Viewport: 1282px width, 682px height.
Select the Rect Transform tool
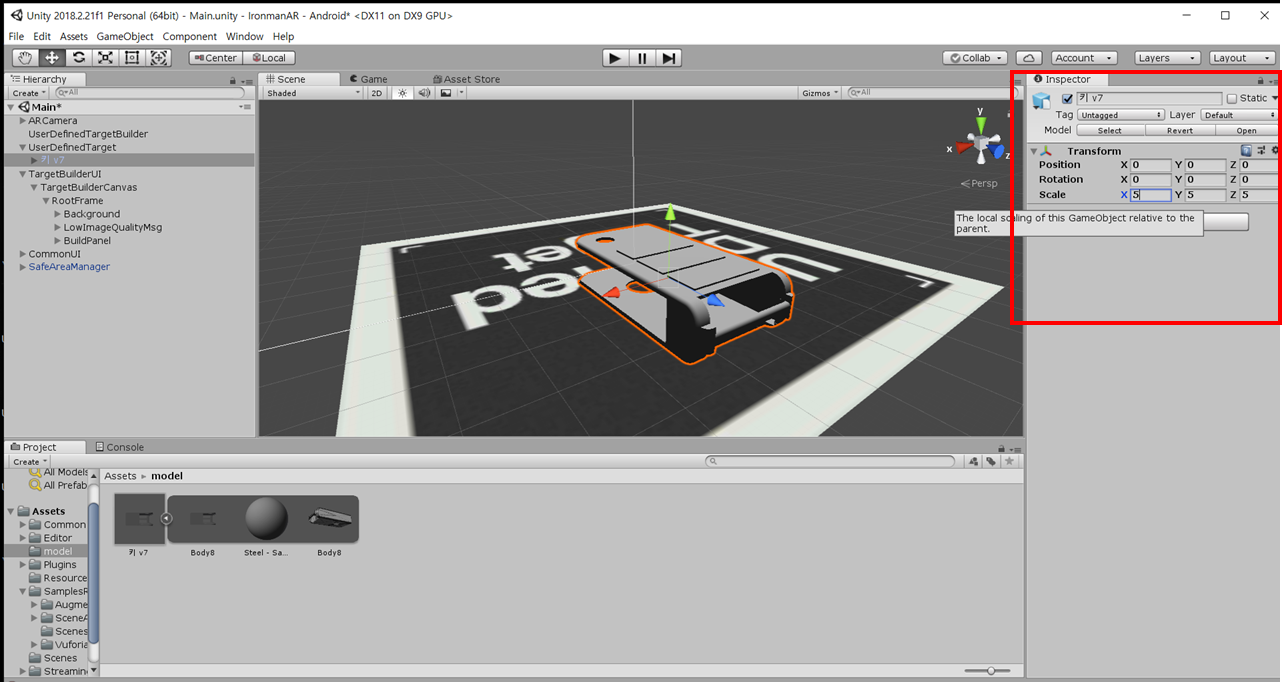coord(132,58)
